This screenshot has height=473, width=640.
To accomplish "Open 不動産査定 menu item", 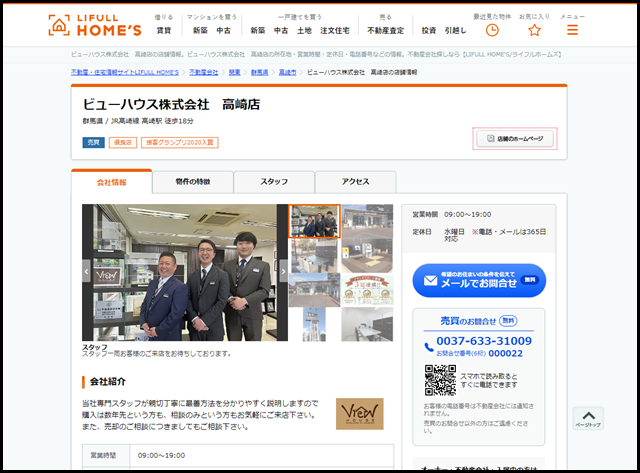I will coord(385,31).
